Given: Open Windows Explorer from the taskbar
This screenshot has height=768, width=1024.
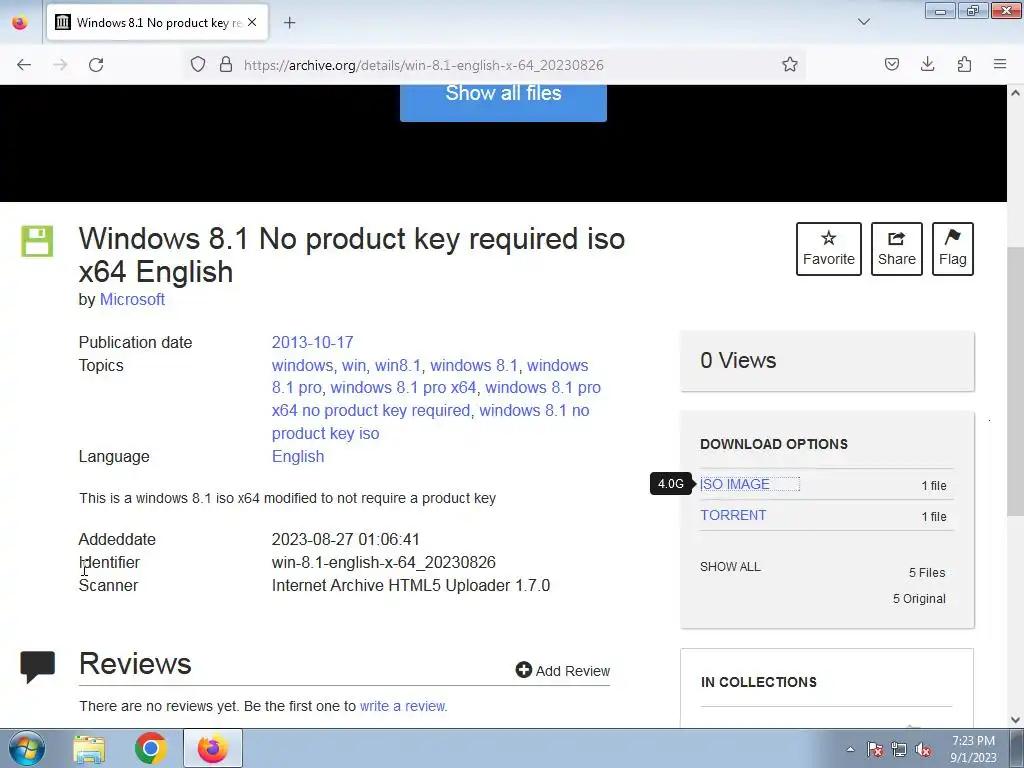Looking at the screenshot, I should coord(89,748).
